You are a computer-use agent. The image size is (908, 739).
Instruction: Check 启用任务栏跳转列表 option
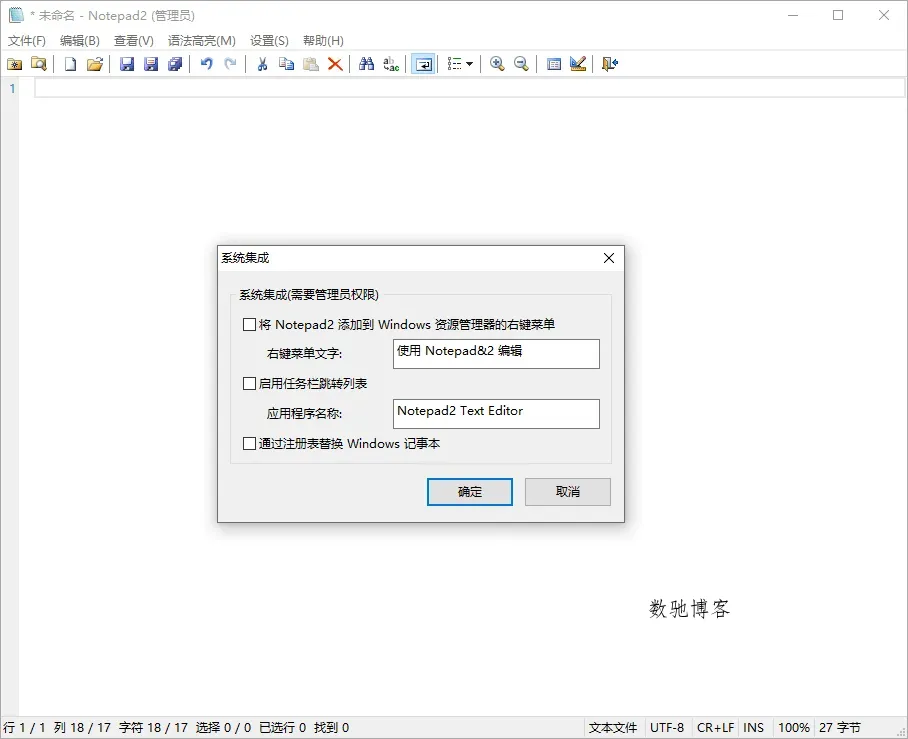[249, 383]
